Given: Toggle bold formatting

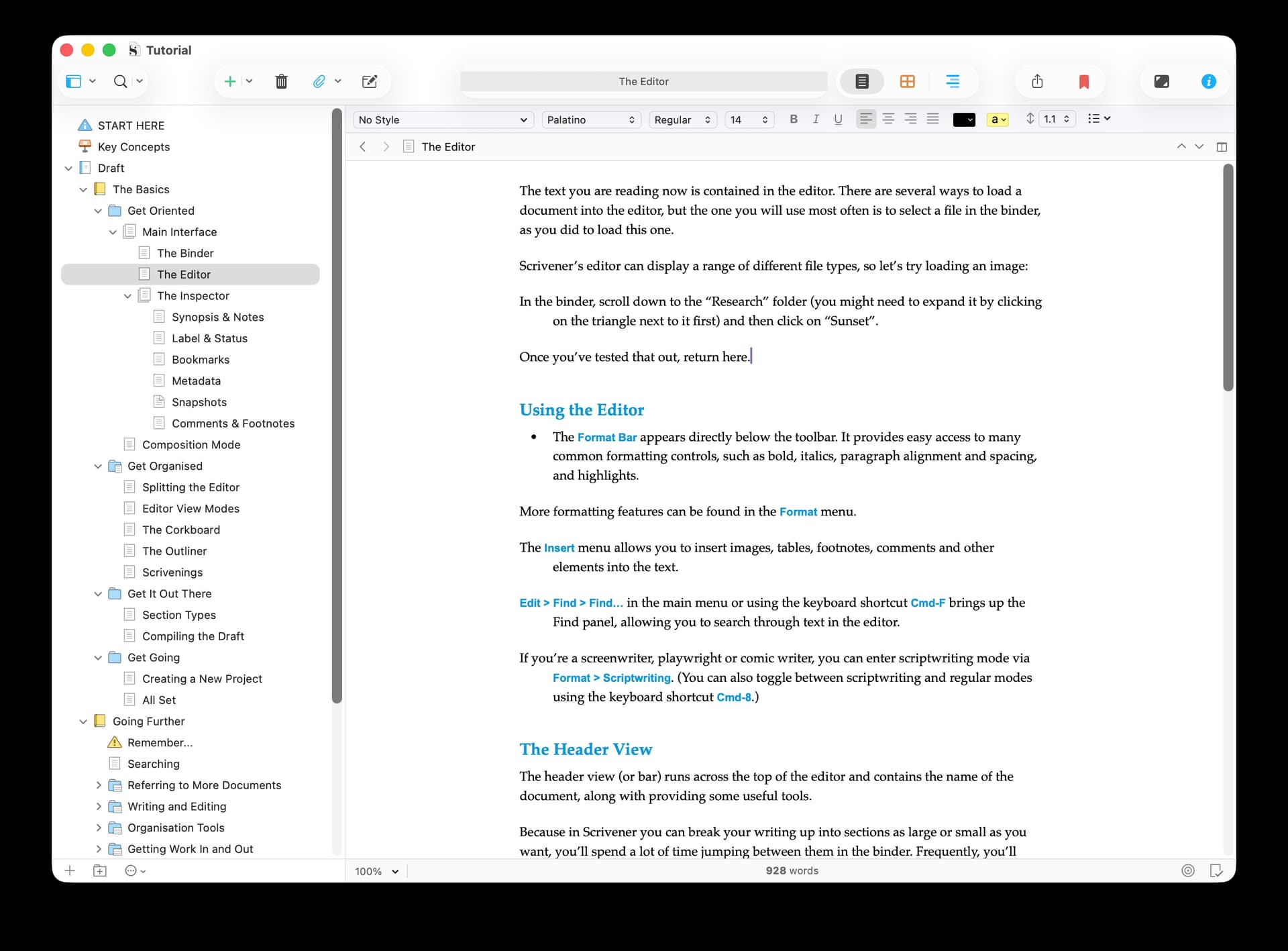Looking at the screenshot, I should click(794, 119).
